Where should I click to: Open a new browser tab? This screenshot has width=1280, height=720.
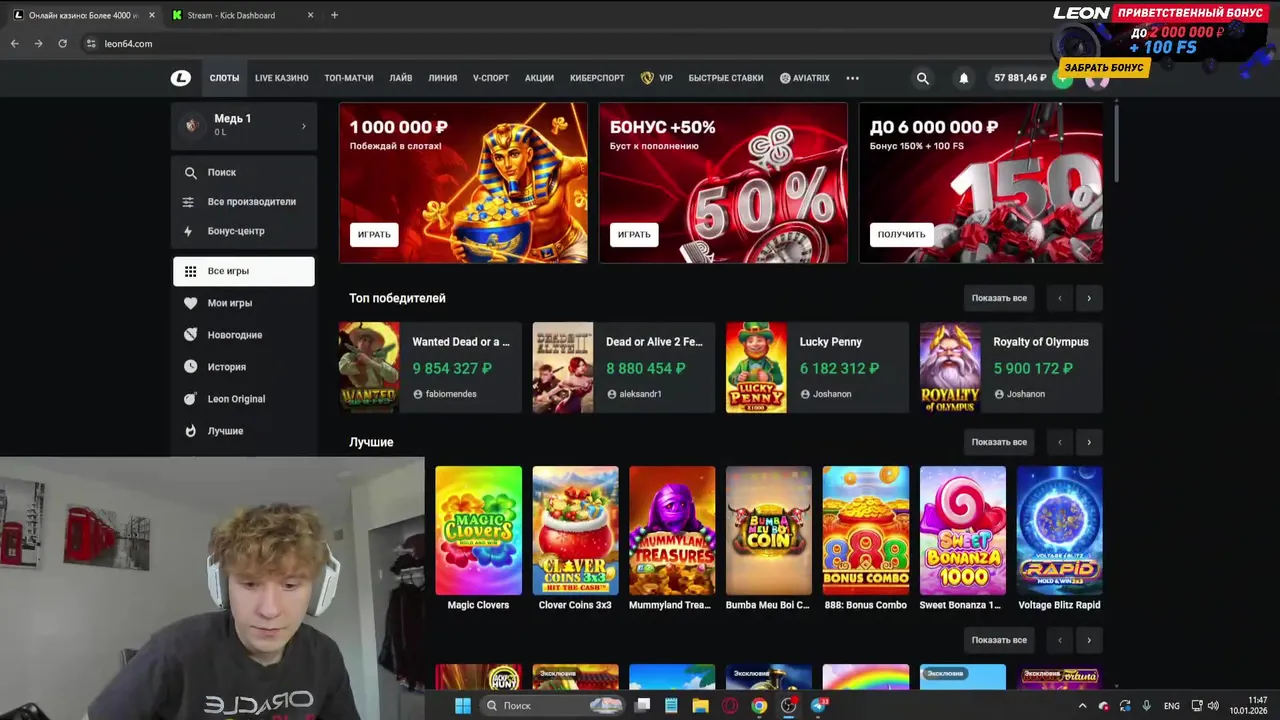[x=334, y=15]
